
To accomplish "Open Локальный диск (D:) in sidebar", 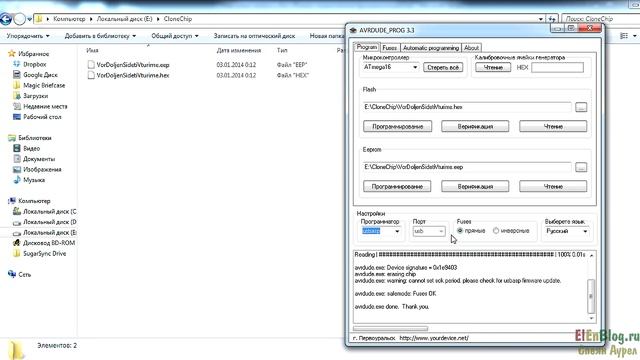I will pyautogui.click(x=44, y=222).
